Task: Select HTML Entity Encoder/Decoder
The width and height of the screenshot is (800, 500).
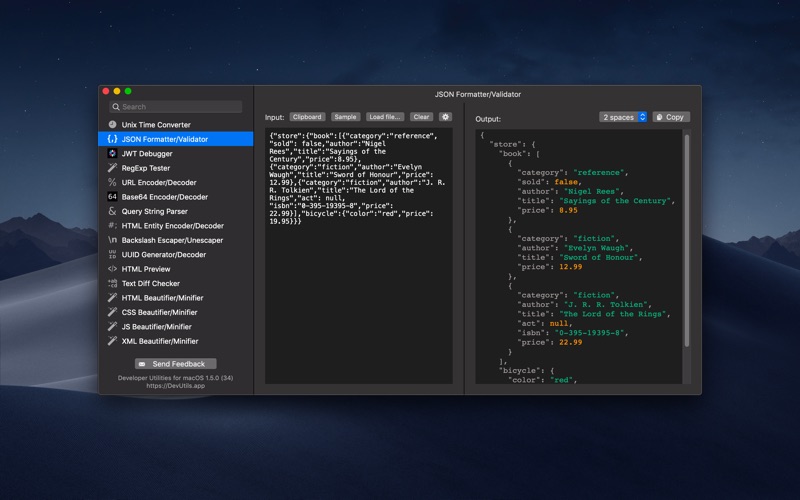Action: [171, 226]
